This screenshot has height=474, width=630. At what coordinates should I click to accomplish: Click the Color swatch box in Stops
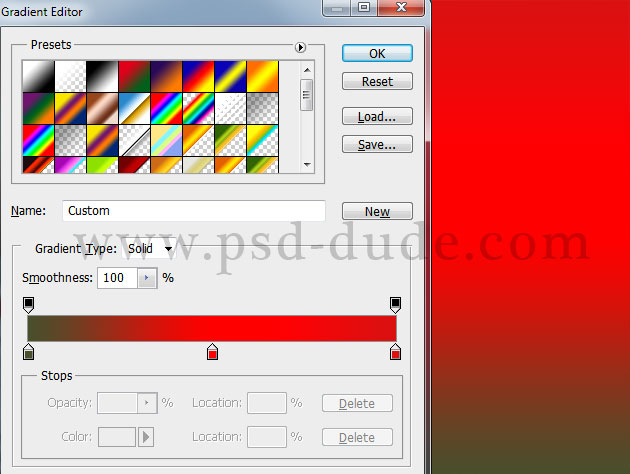coord(117,437)
